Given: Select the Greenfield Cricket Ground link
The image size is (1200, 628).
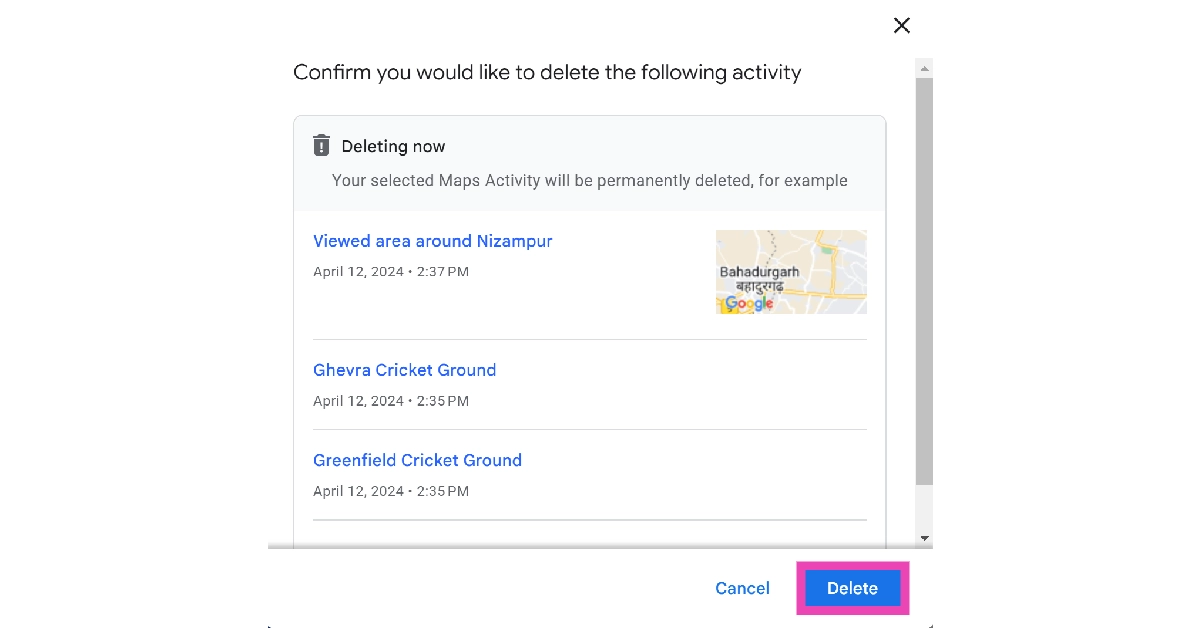Looking at the screenshot, I should coord(417,460).
